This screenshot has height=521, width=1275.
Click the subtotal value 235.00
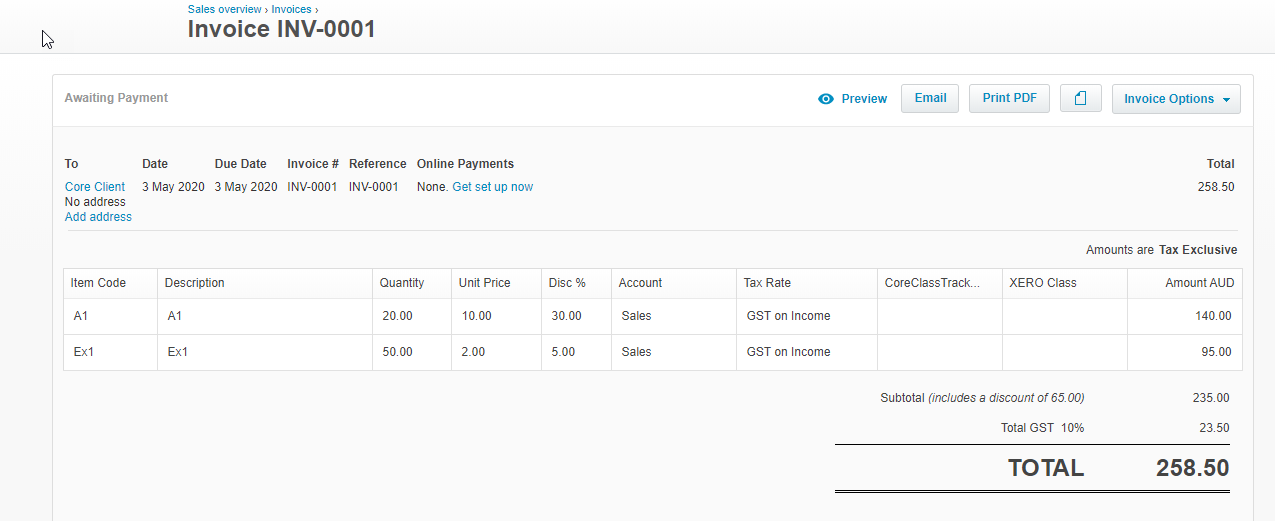pyautogui.click(x=1211, y=398)
